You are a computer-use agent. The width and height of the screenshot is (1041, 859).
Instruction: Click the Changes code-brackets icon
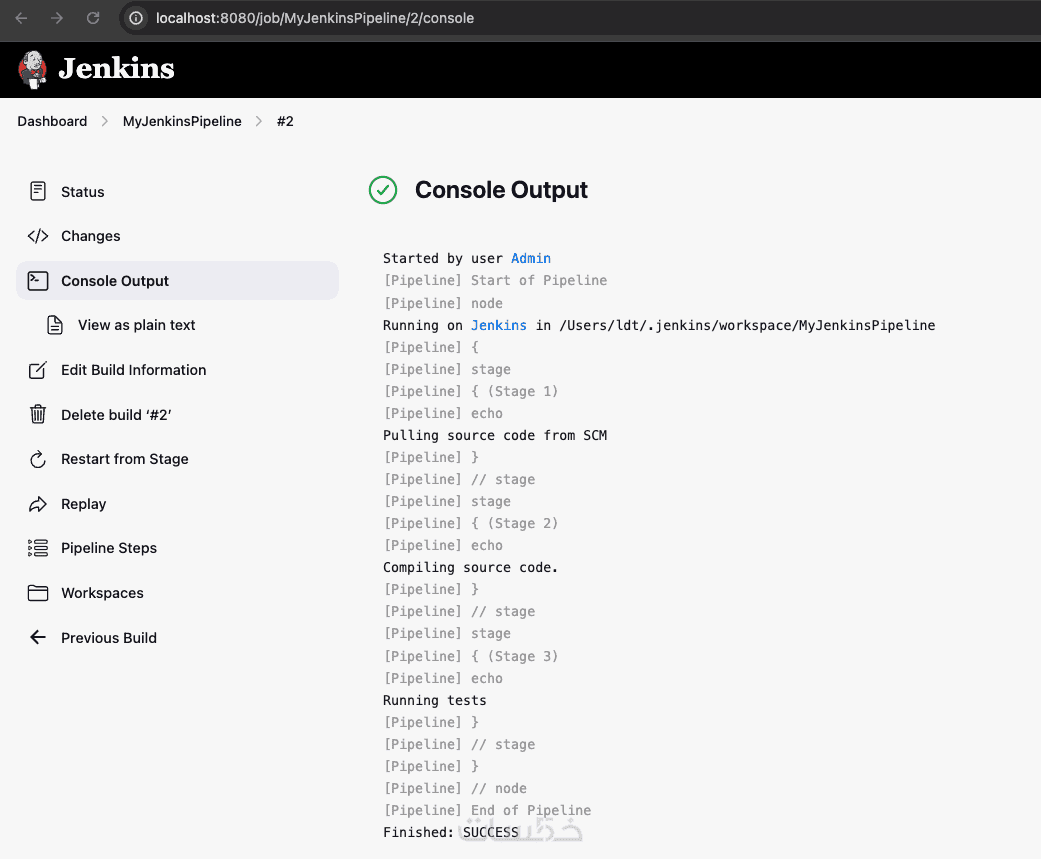coord(38,236)
